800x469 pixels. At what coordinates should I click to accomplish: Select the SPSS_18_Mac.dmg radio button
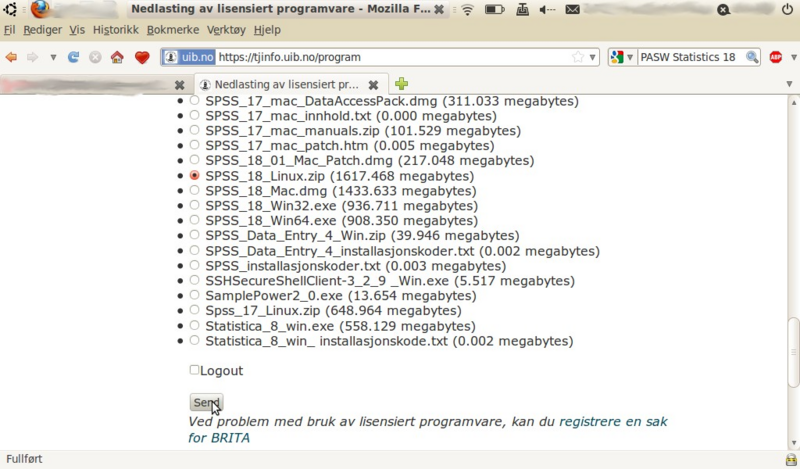[x=194, y=190]
